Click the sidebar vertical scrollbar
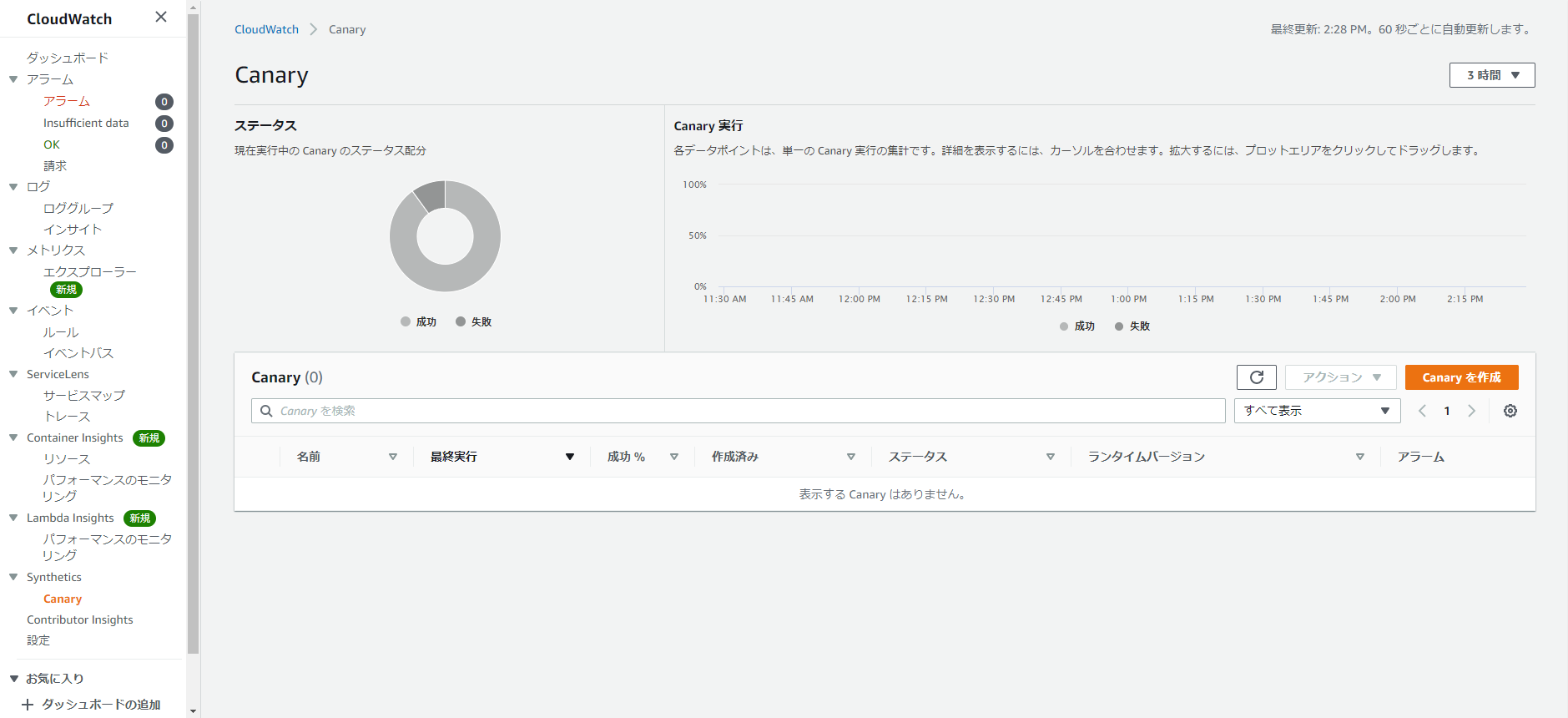This screenshot has width=1568, height=718. [x=194, y=334]
